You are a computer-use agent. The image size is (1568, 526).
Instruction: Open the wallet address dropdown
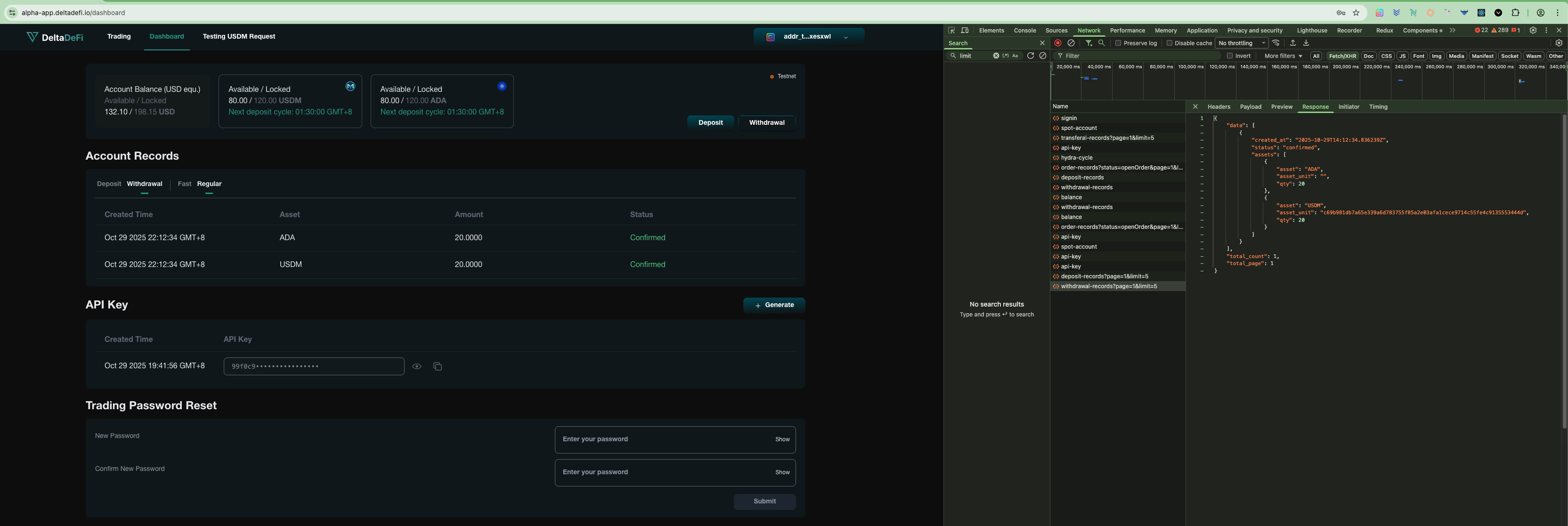808,37
